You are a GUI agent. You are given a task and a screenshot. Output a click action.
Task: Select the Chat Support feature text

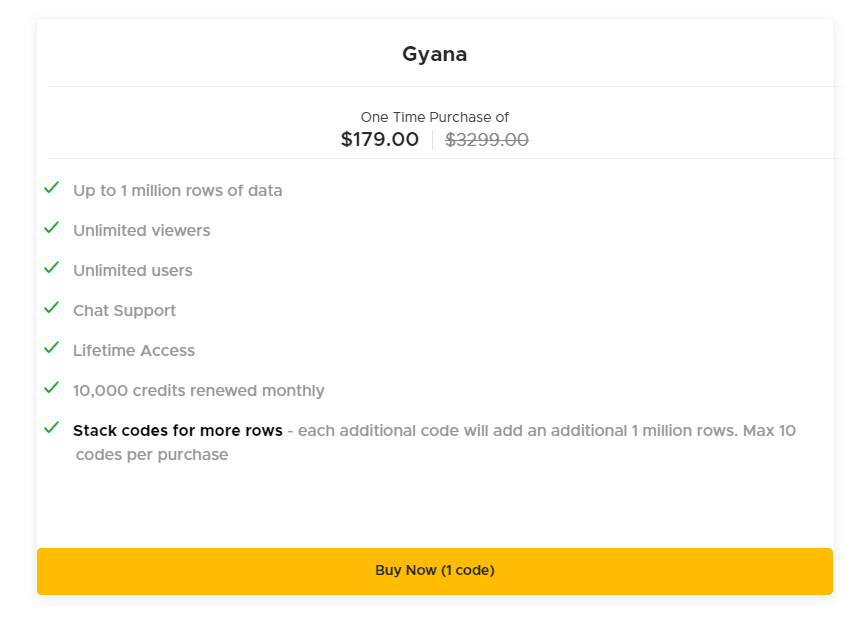tap(124, 310)
